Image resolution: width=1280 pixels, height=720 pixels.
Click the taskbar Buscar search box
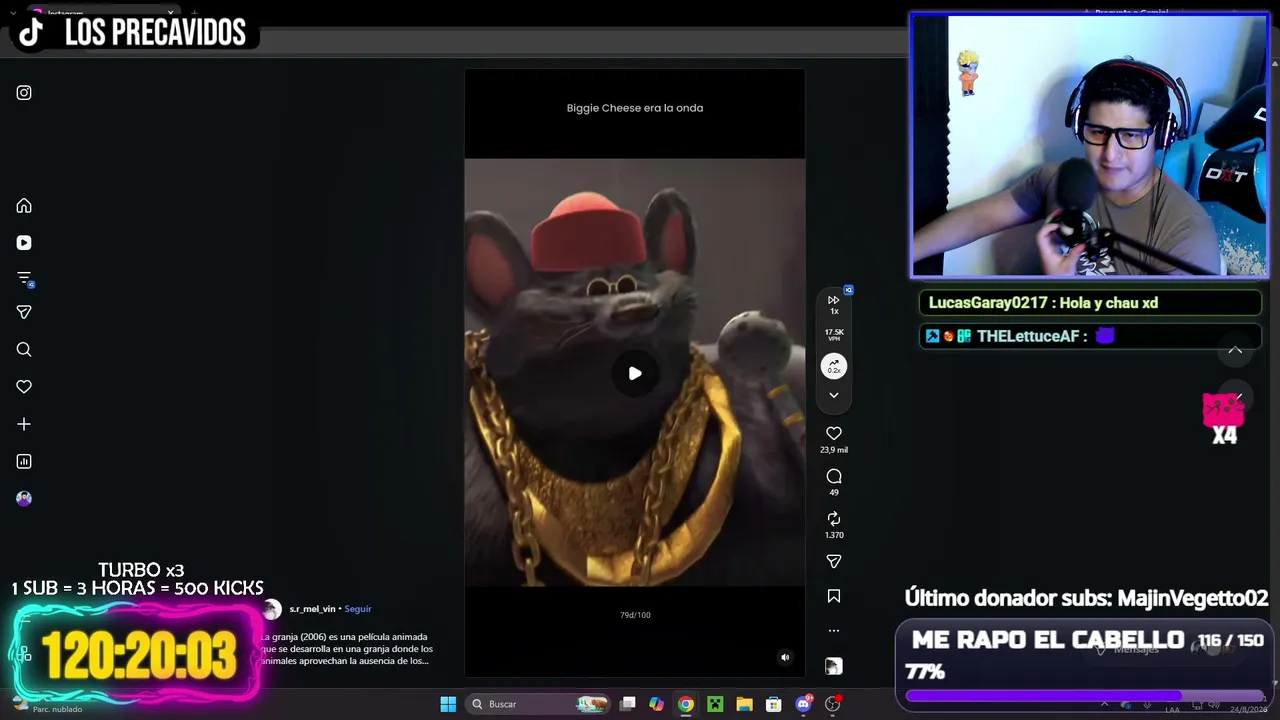pyautogui.click(x=540, y=704)
